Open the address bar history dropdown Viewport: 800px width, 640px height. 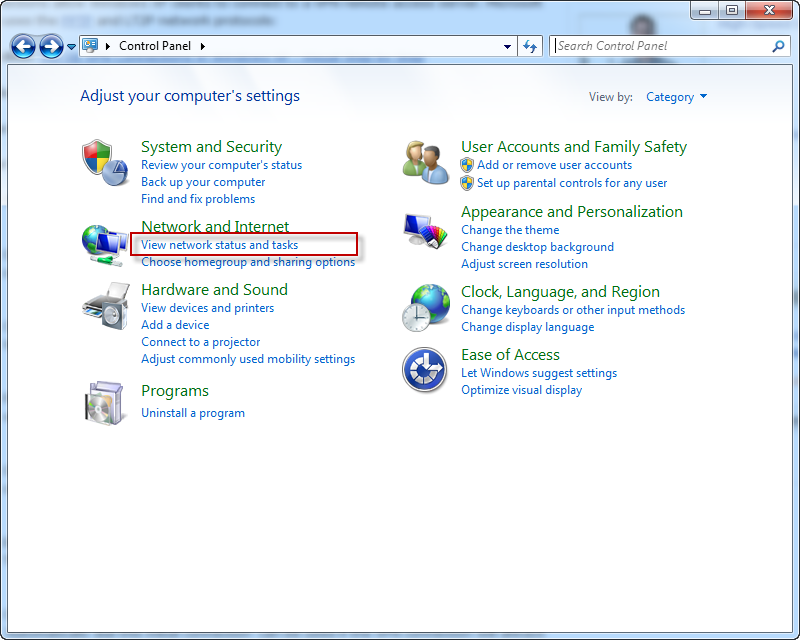point(507,46)
